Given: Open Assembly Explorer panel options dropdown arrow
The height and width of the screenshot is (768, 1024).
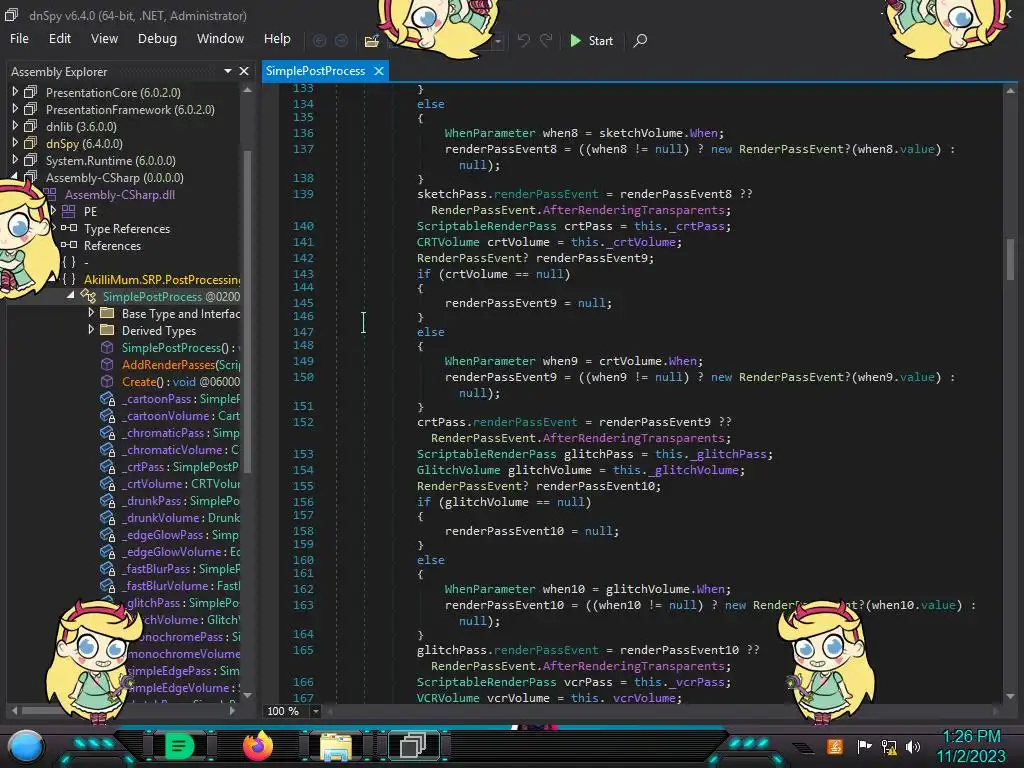Looking at the screenshot, I should click(x=228, y=71).
